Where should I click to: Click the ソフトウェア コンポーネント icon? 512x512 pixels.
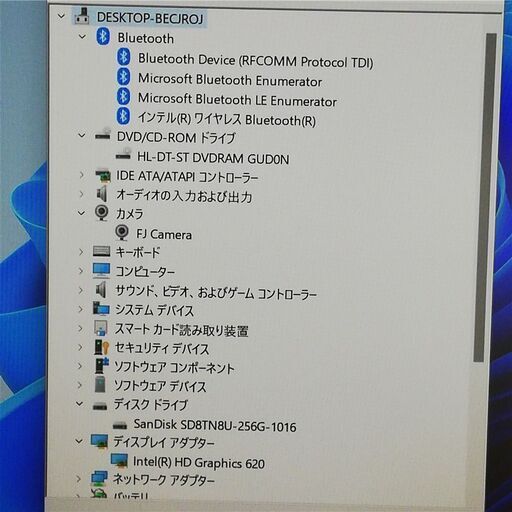(101, 366)
